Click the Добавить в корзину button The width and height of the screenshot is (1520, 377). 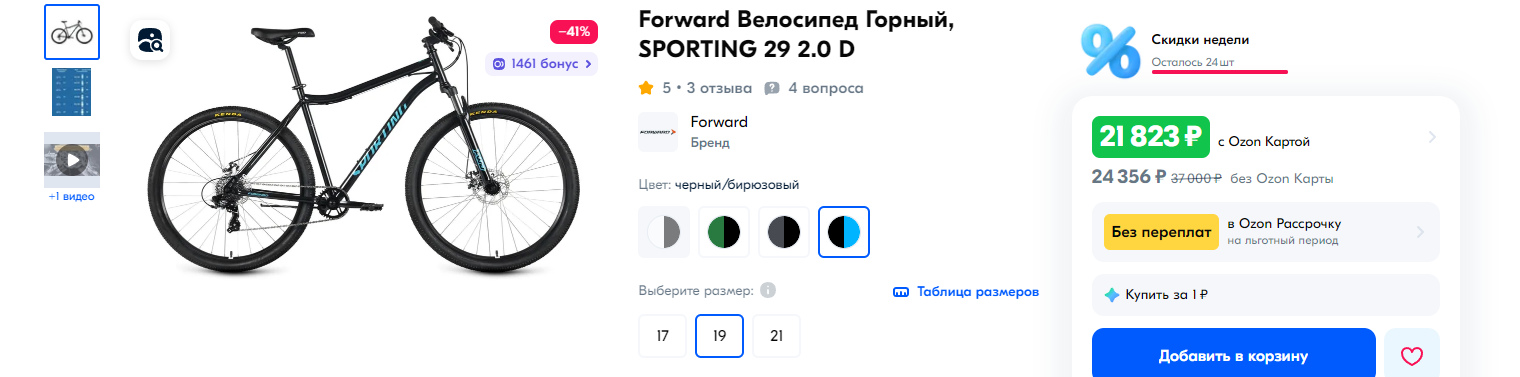tap(1233, 355)
